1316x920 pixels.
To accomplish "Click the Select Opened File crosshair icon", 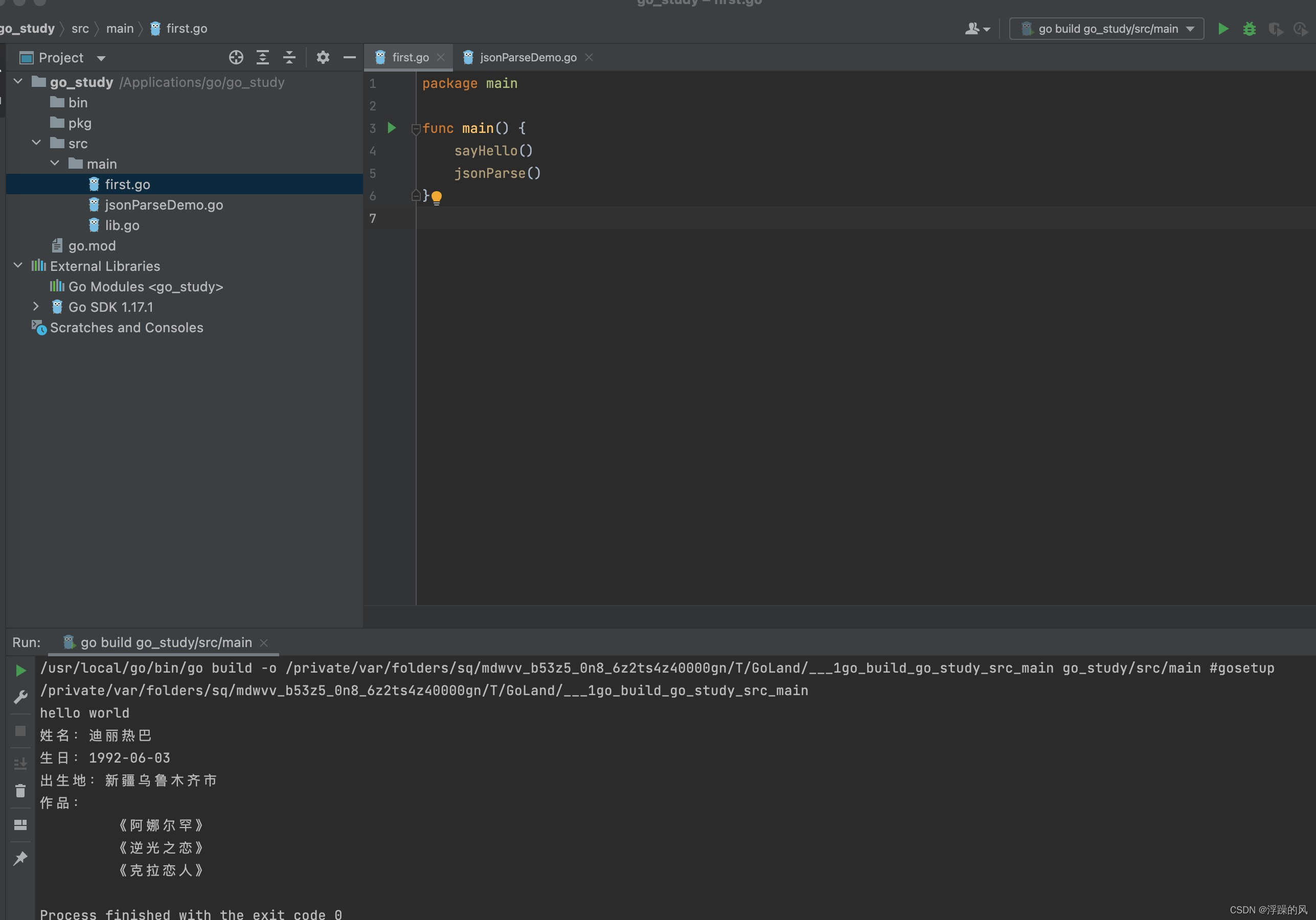I will pyautogui.click(x=236, y=57).
